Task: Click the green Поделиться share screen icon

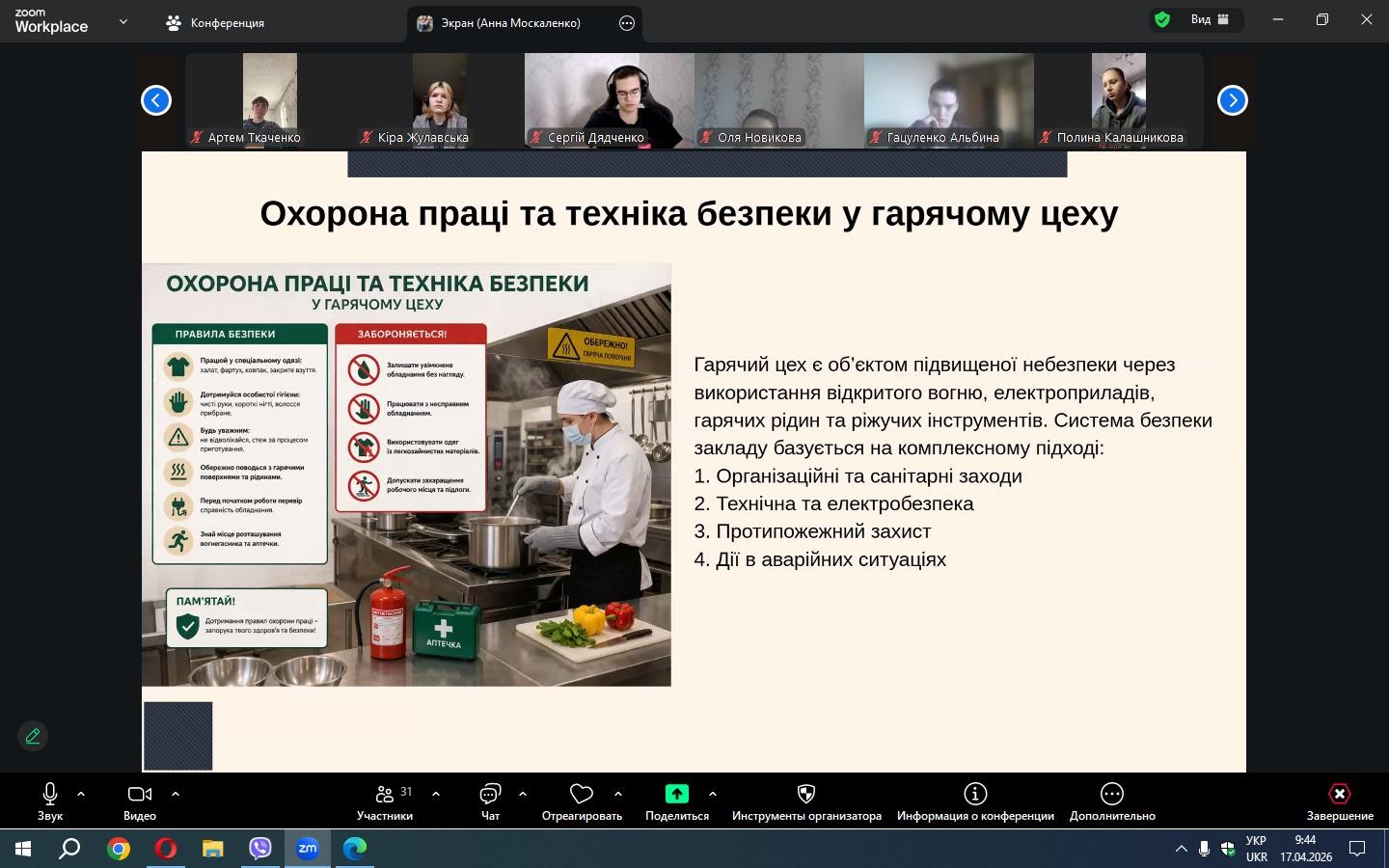Action: pyautogui.click(x=677, y=794)
